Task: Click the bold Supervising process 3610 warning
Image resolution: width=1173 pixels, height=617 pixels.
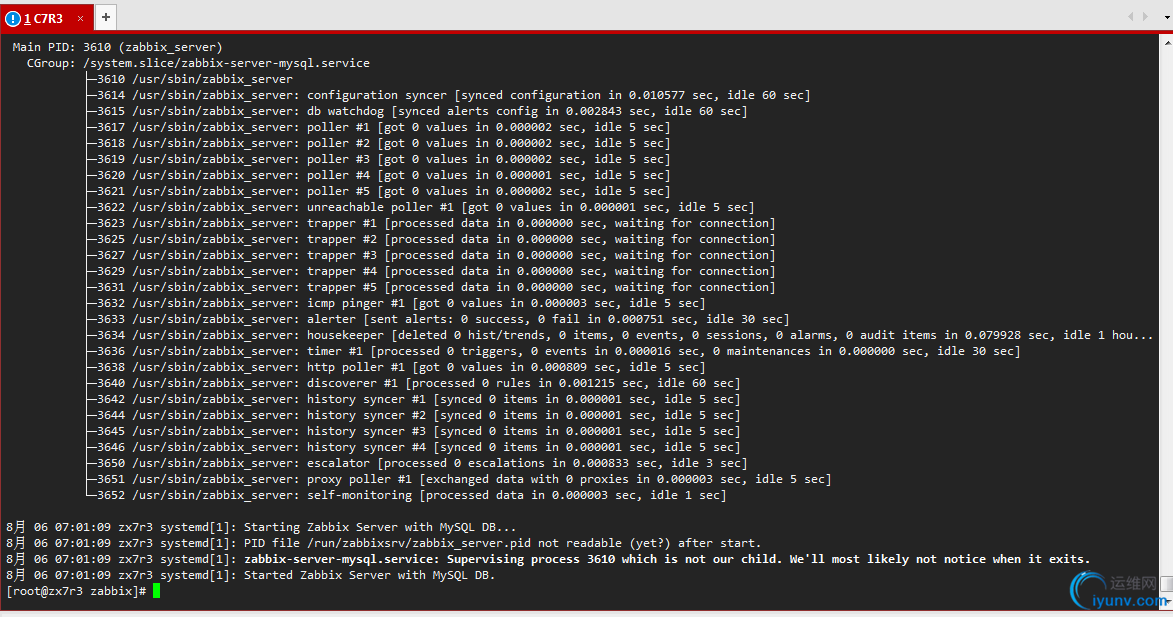Action: tap(667, 559)
